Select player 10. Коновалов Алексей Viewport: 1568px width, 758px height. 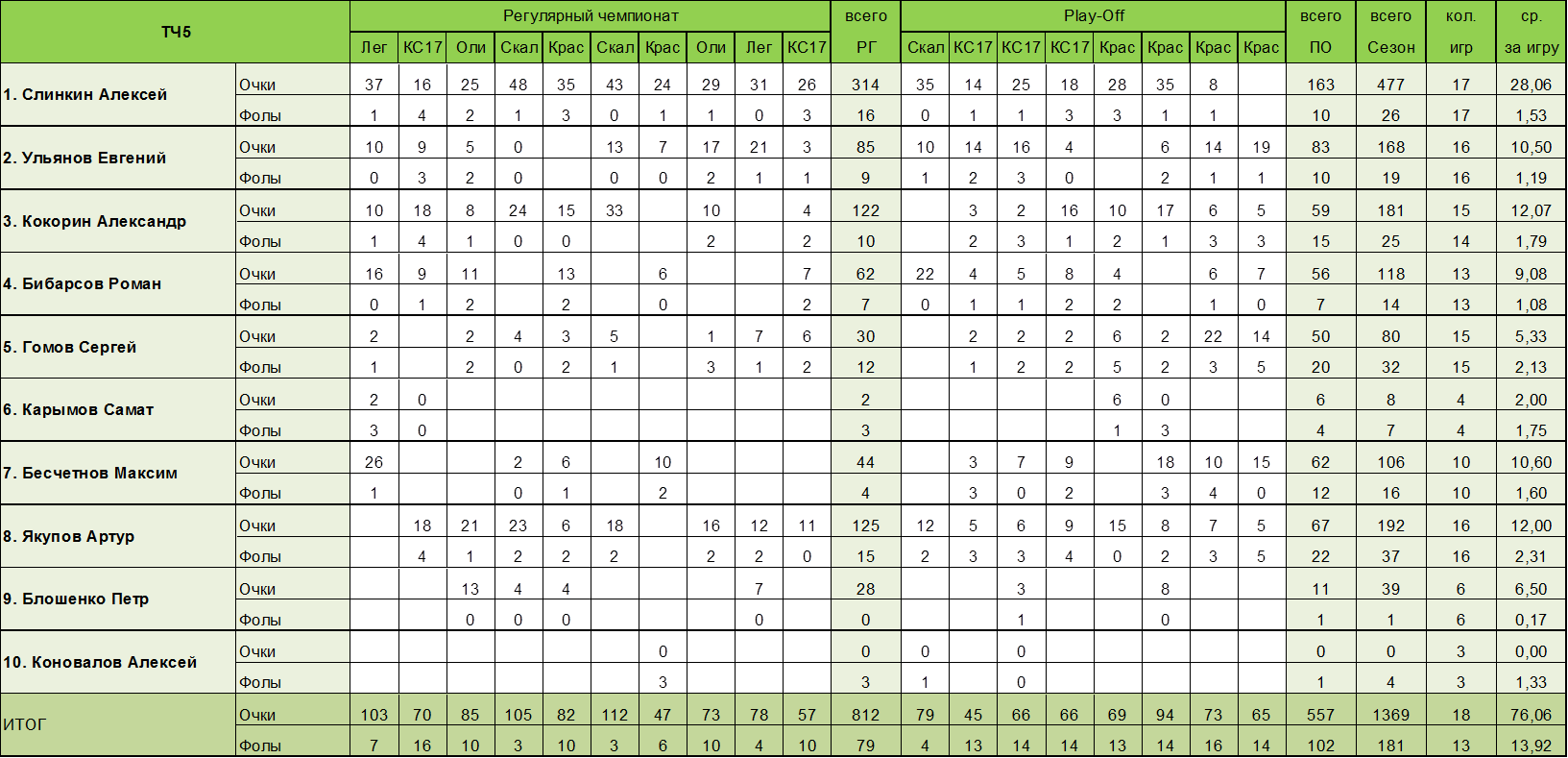pos(118,662)
